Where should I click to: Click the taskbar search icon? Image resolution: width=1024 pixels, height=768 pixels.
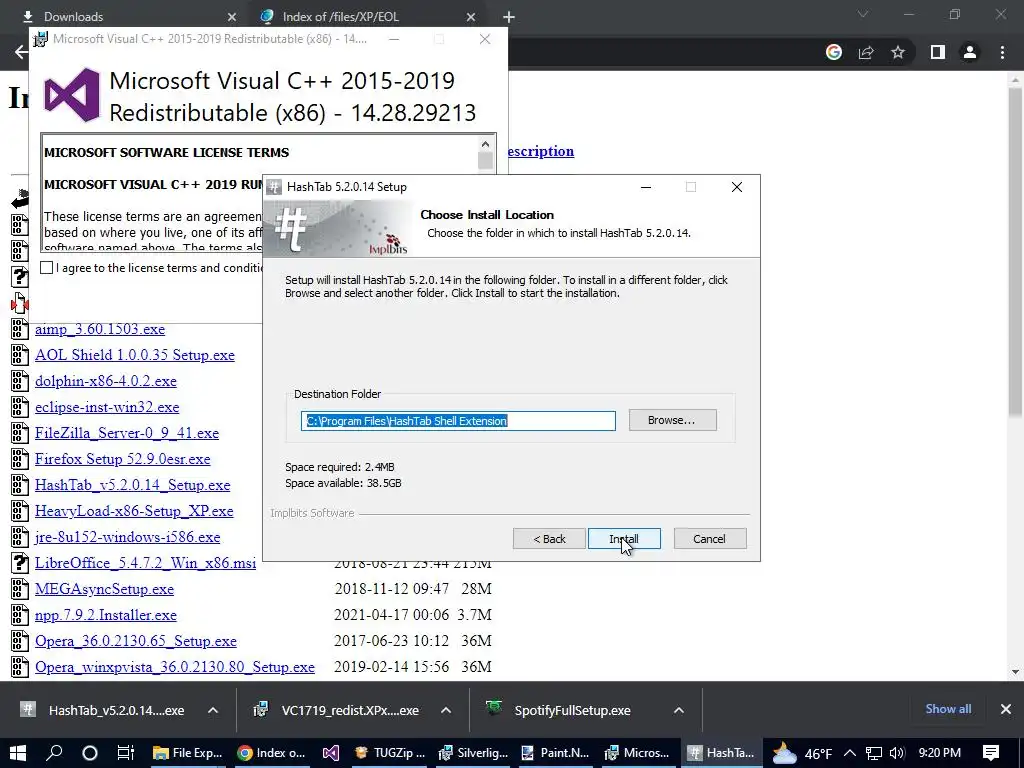pos(54,753)
